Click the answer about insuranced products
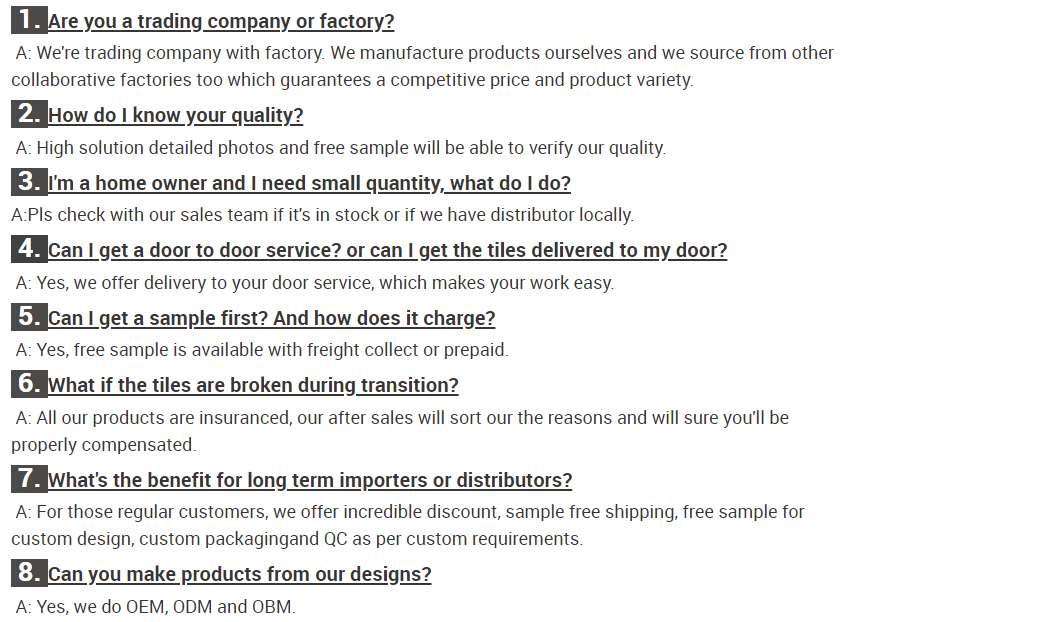This screenshot has height=622, width=1062. click(400, 431)
